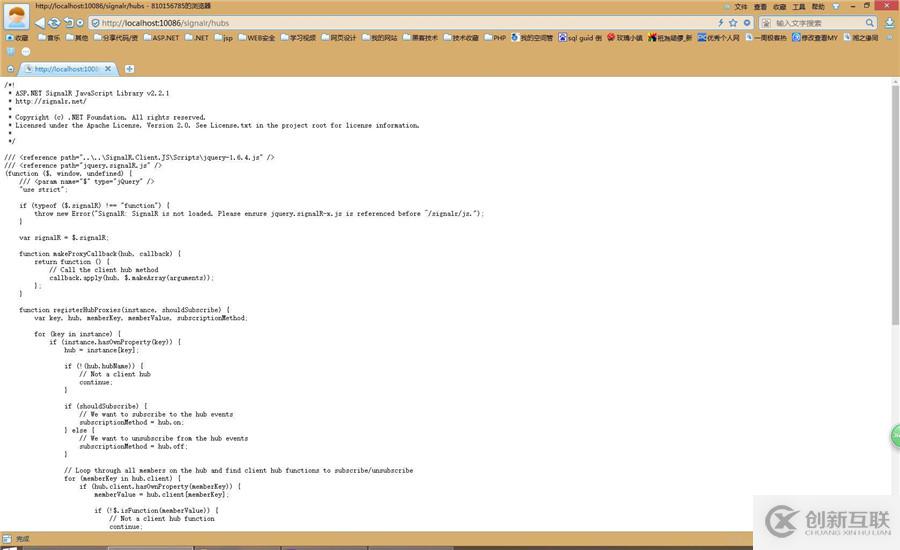Click the home icon left of tabs
Screen dimensions: 900x550
(x=10, y=69)
